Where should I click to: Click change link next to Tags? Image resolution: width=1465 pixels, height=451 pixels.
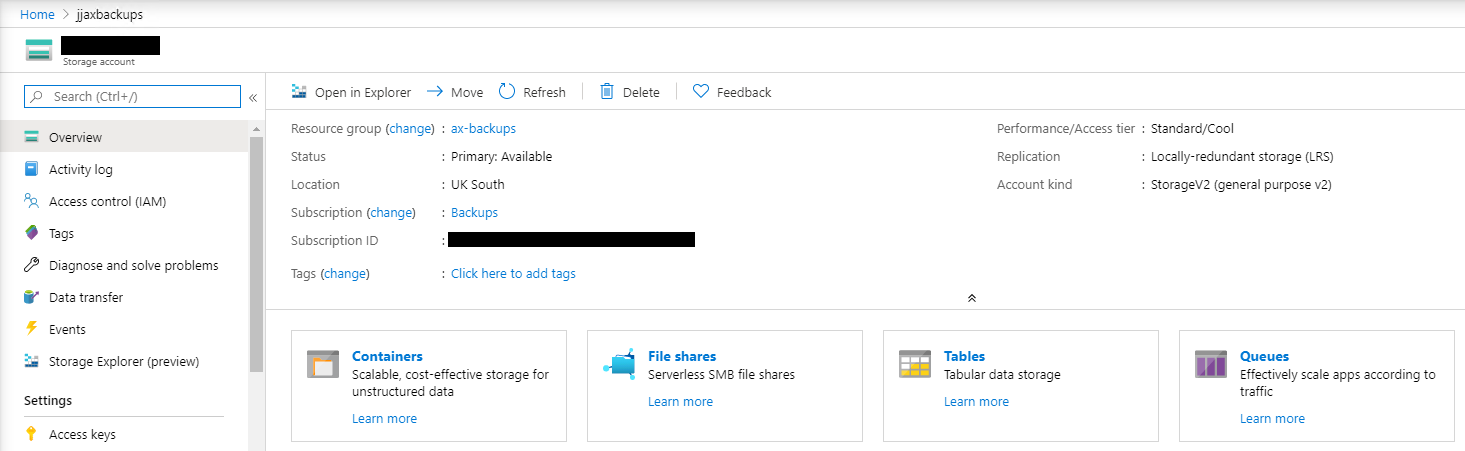(x=345, y=273)
